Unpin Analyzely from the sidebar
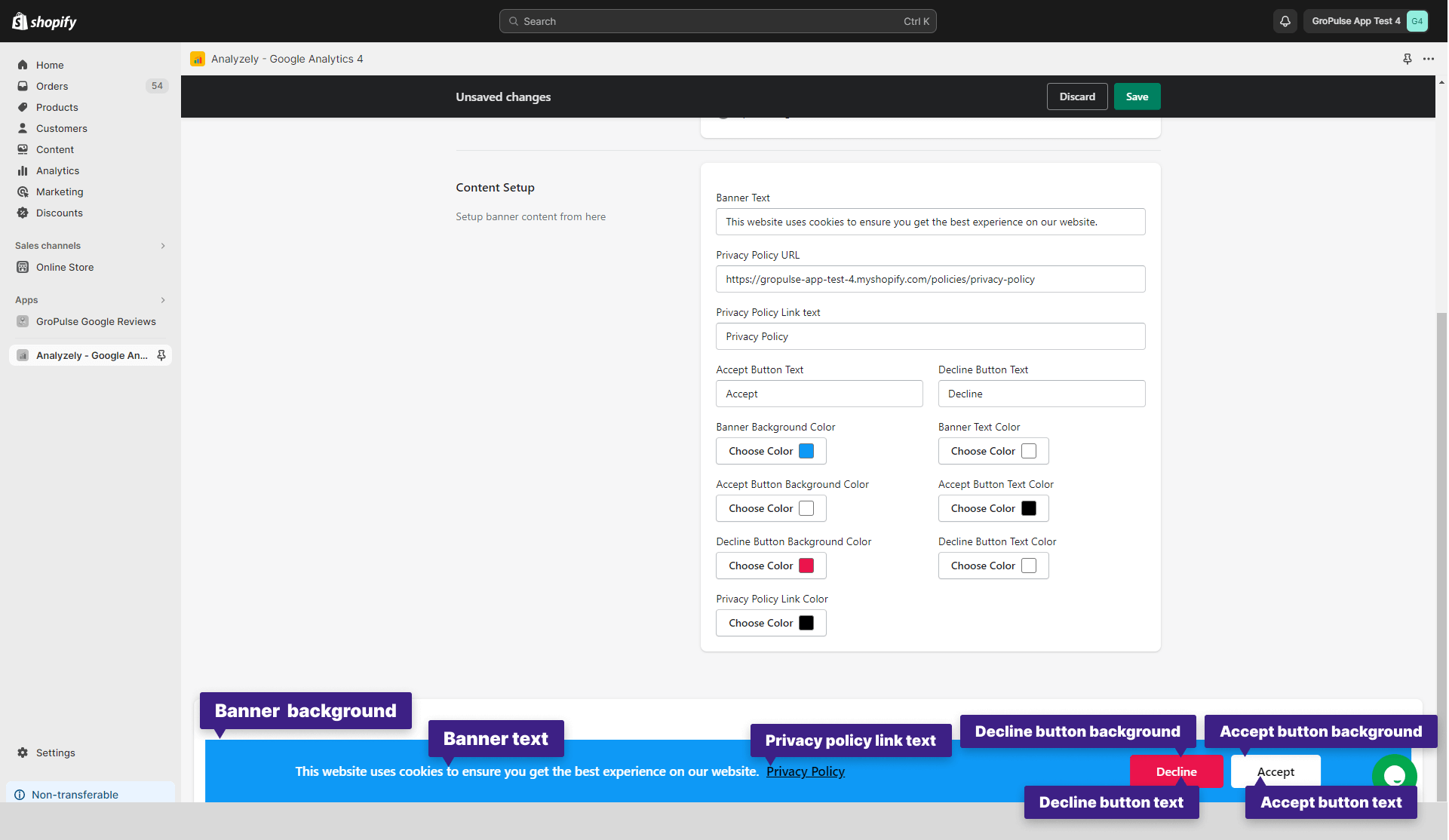Viewport: 1449px width, 840px height. (161, 355)
